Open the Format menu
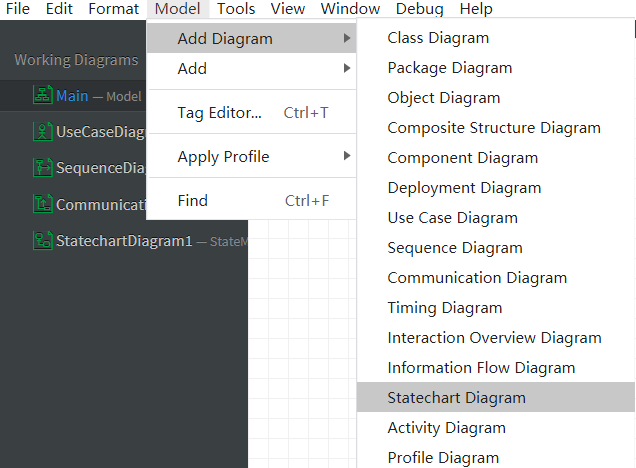Viewport: 636px width, 468px height. (x=113, y=9)
